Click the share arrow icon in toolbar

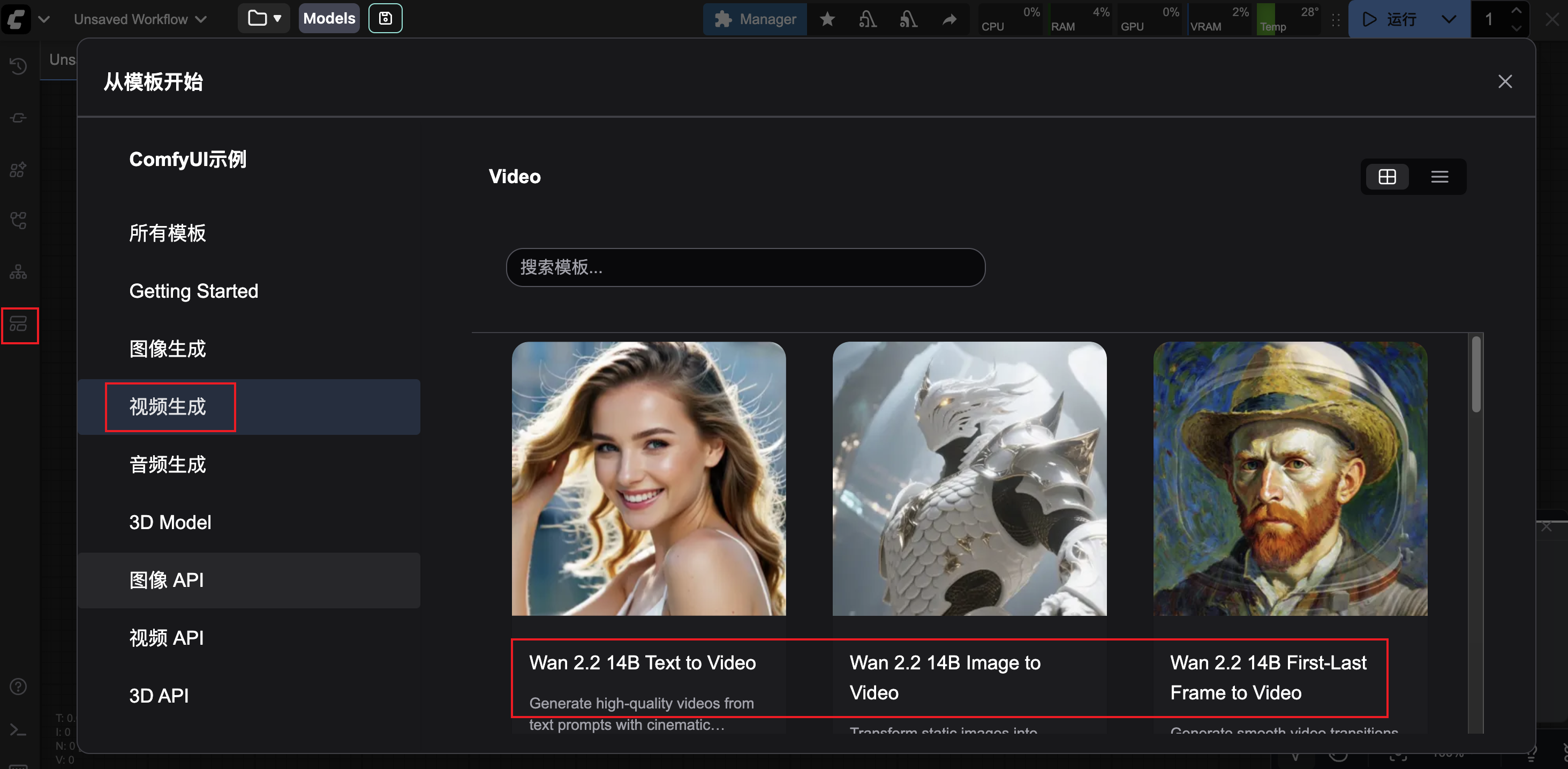[949, 19]
